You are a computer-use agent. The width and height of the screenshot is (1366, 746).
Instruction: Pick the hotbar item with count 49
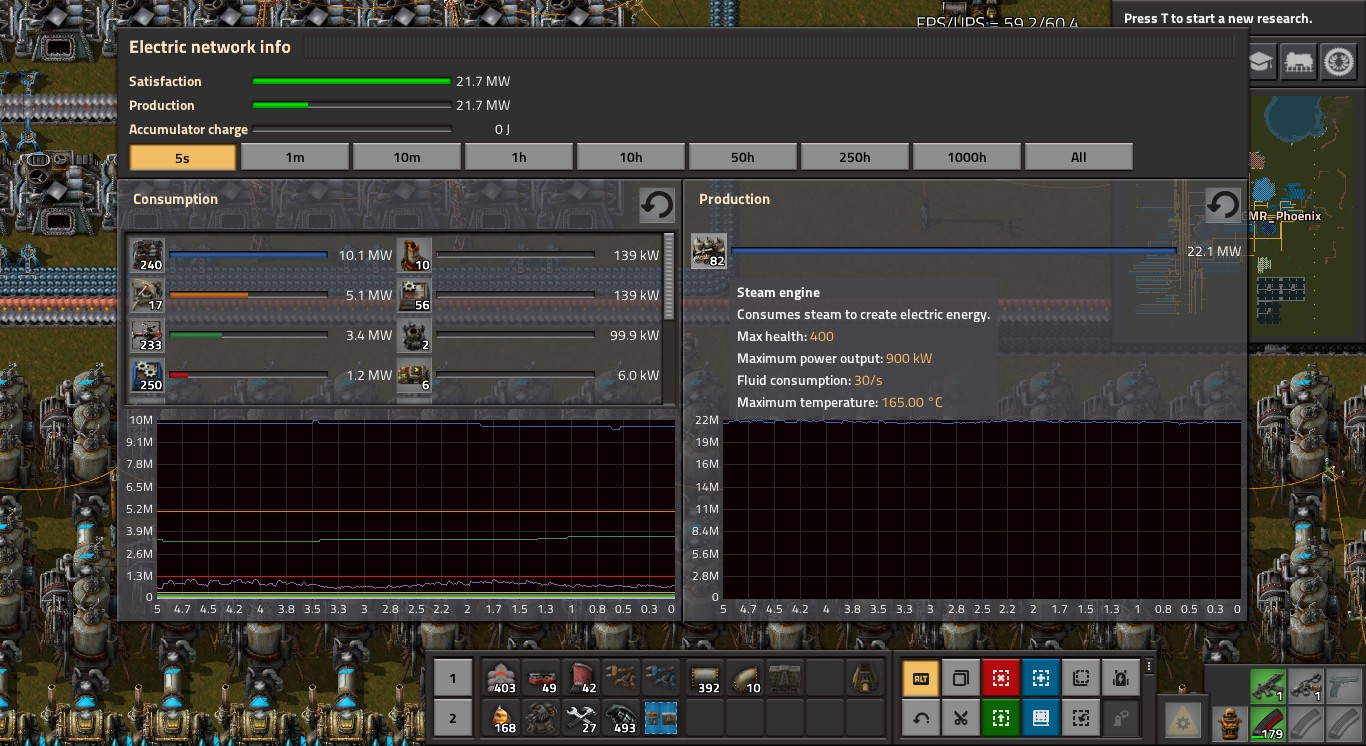(541, 677)
